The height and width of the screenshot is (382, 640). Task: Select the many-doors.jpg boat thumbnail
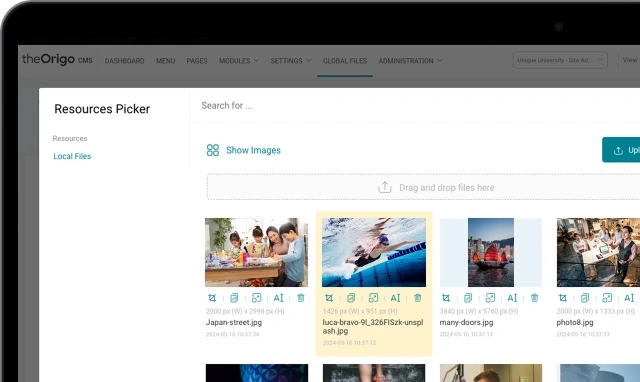pos(491,252)
